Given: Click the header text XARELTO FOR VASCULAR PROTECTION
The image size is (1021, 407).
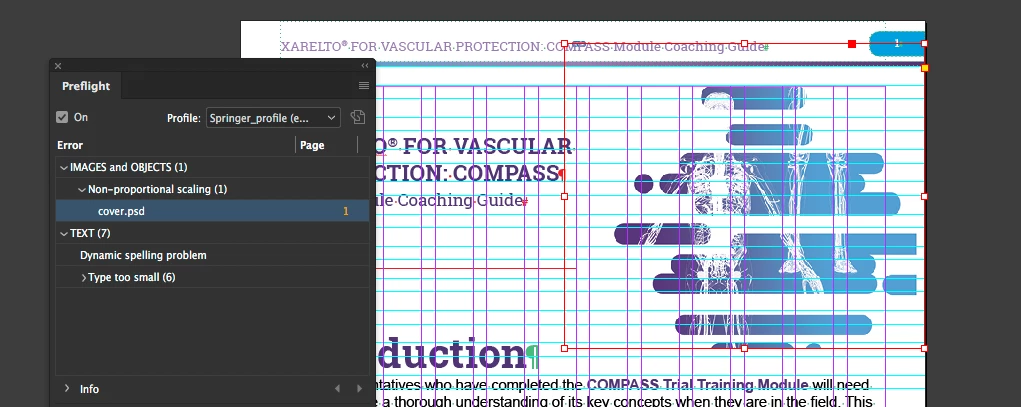Looking at the screenshot, I should click(x=411, y=47).
